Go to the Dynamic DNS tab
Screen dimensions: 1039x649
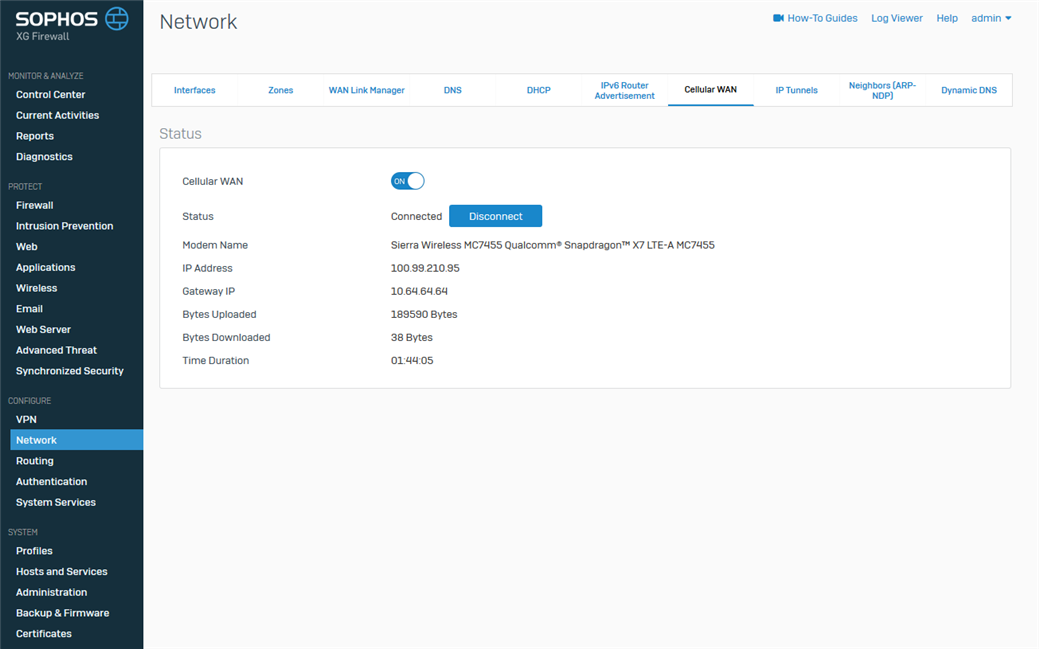click(x=968, y=90)
